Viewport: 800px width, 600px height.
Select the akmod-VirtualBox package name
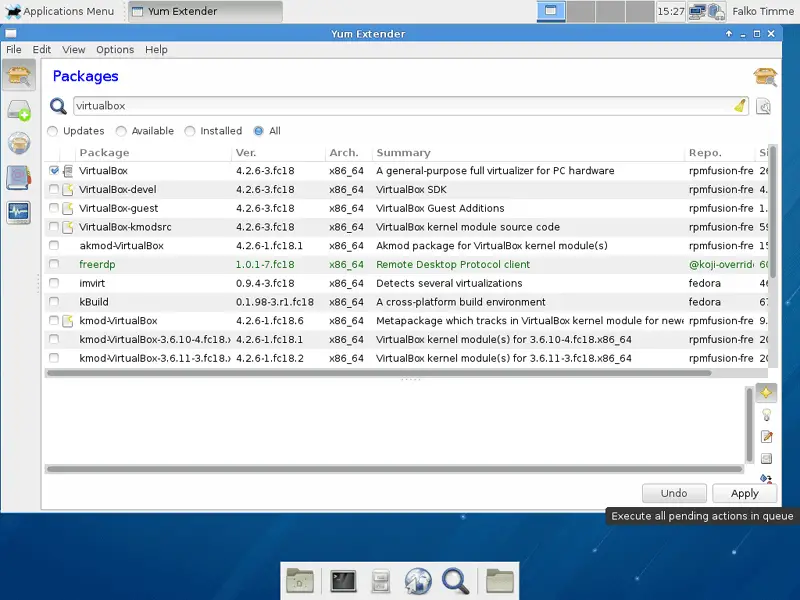(x=121, y=246)
